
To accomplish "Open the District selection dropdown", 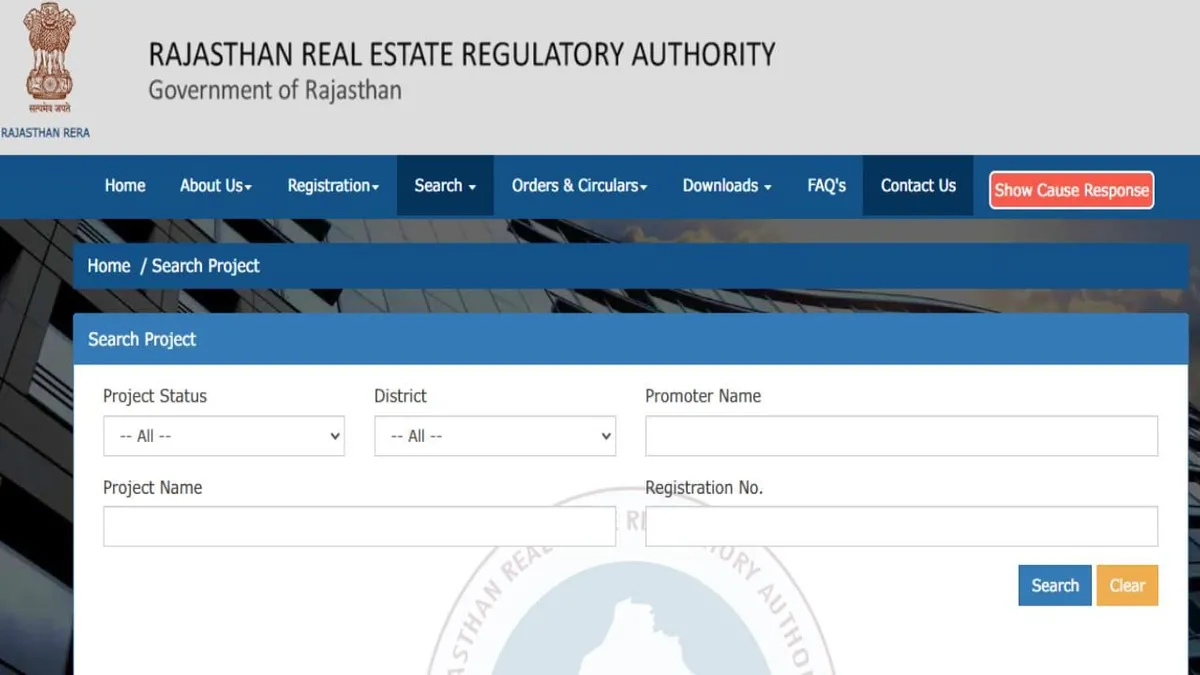I will [495, 436].
